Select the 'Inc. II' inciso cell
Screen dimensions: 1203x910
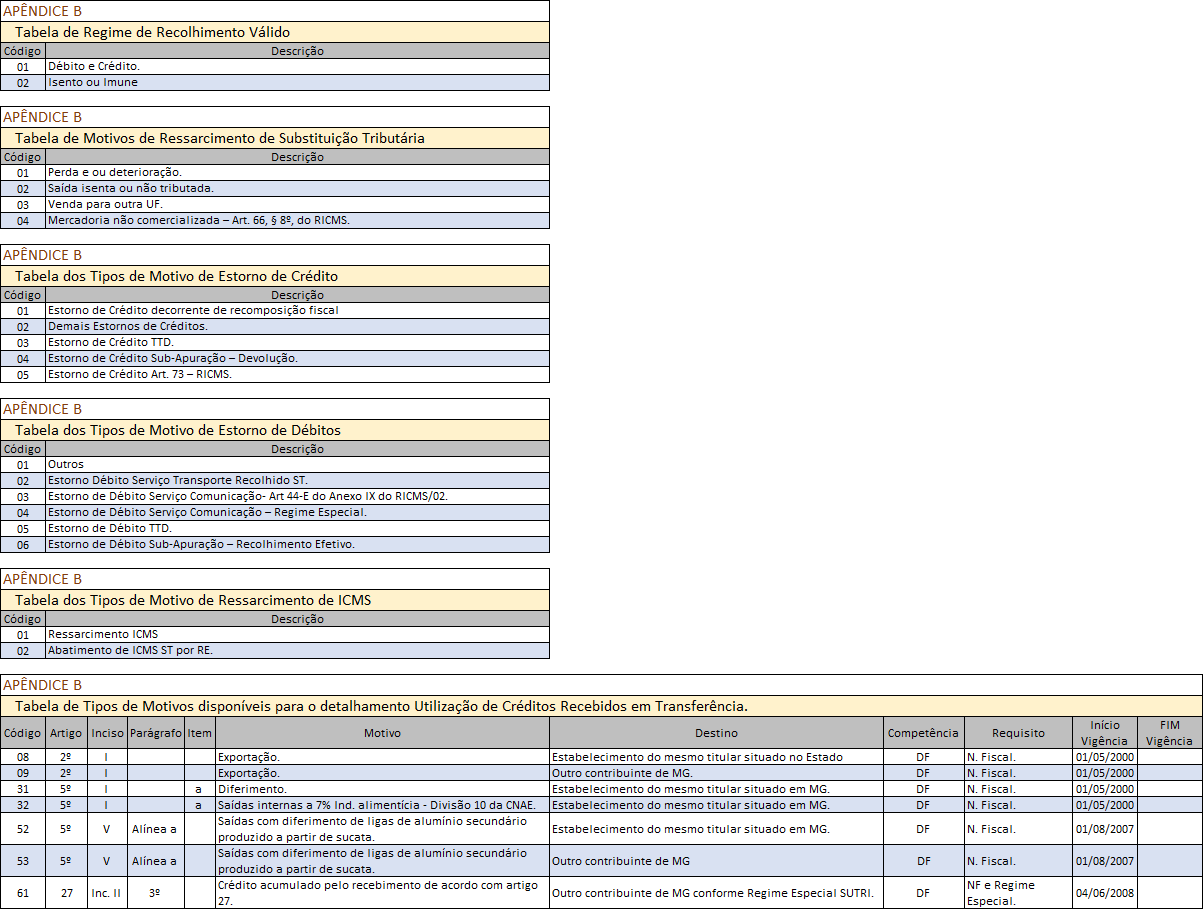click(x=108, y=893)
